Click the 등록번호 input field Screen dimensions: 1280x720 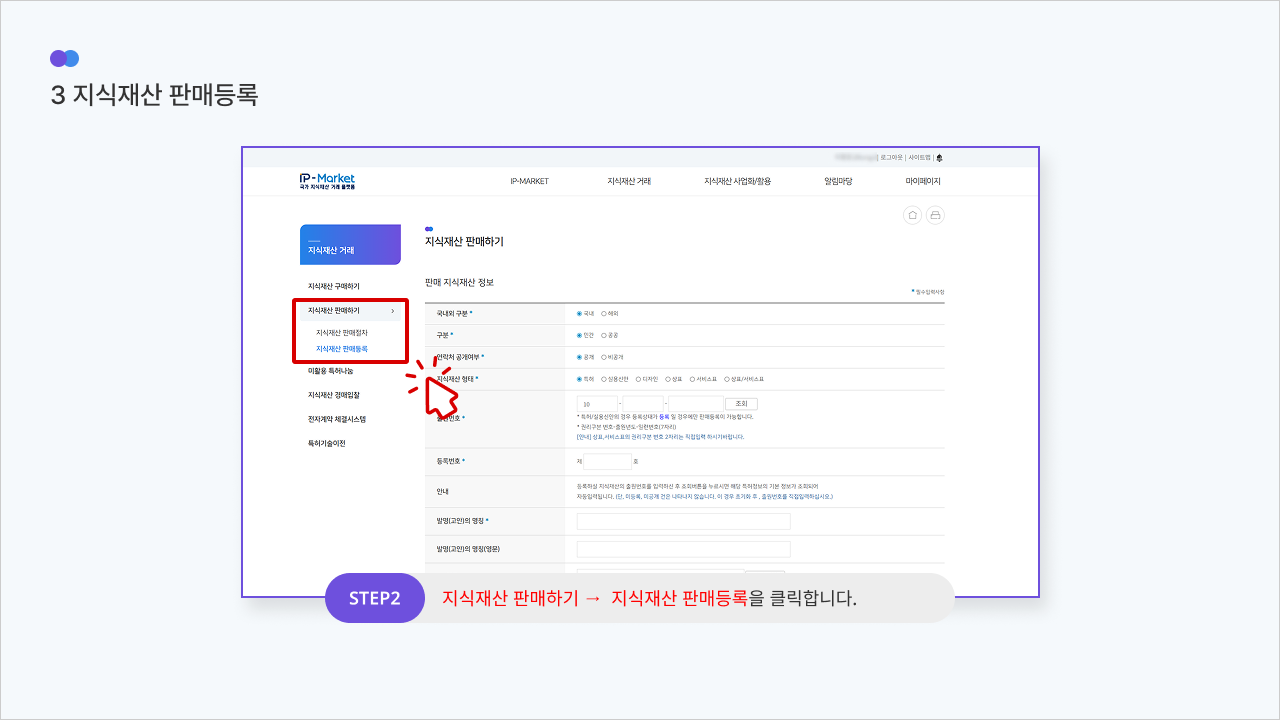click(x=607, y=462)
